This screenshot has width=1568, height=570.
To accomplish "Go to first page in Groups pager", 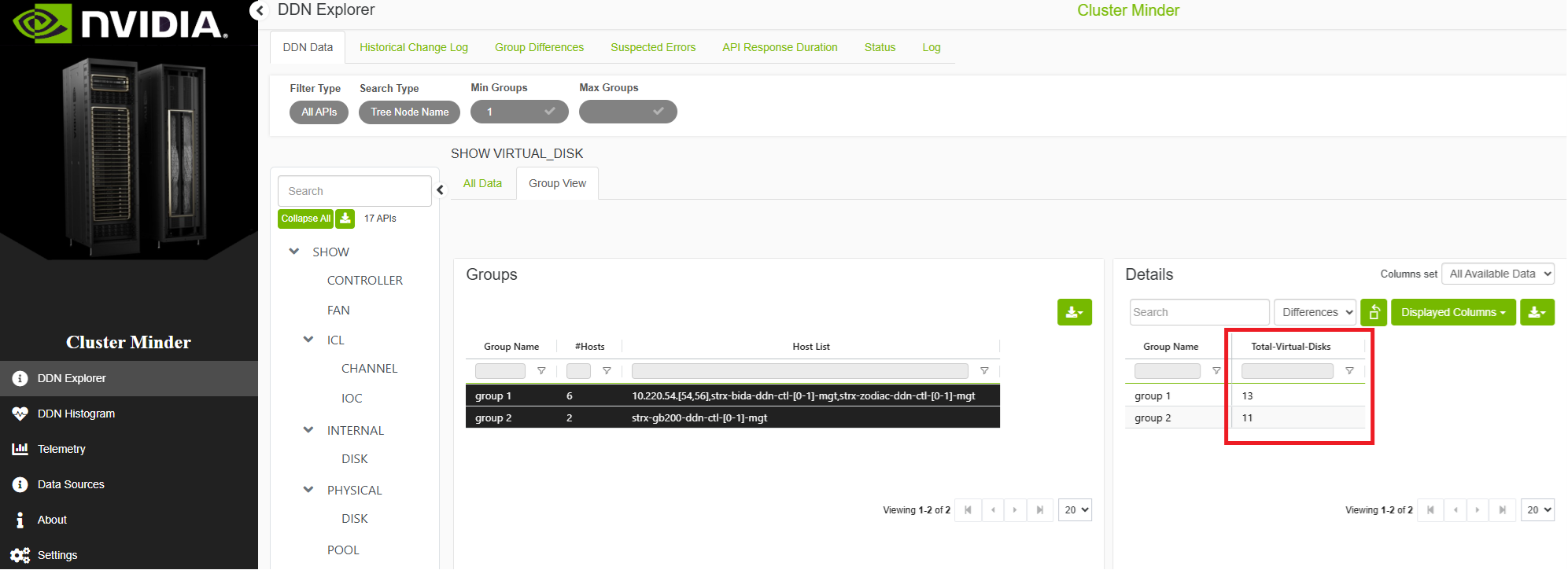I will (968, 510).
